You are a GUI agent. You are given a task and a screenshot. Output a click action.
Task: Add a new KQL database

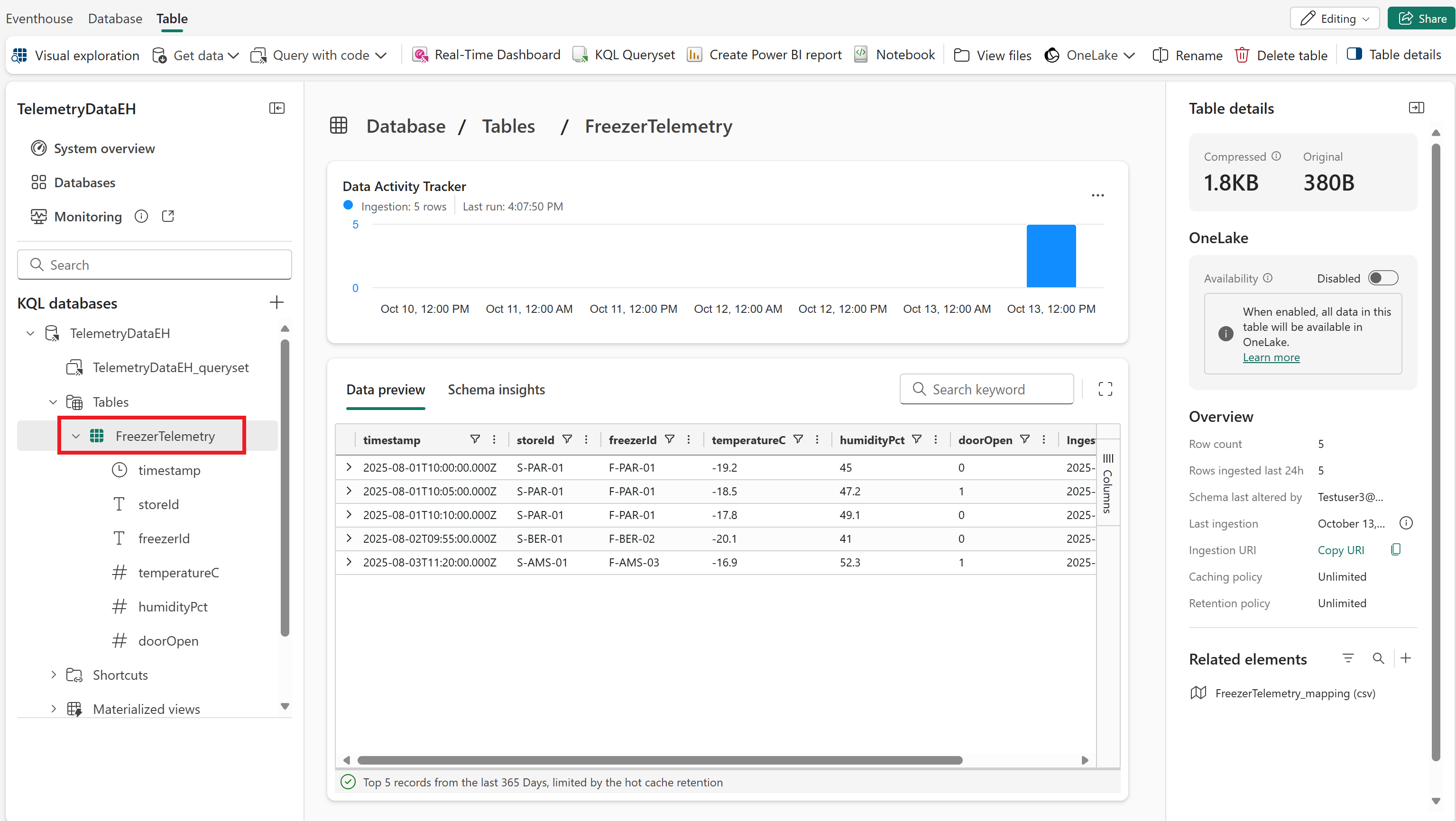[276, 302]
